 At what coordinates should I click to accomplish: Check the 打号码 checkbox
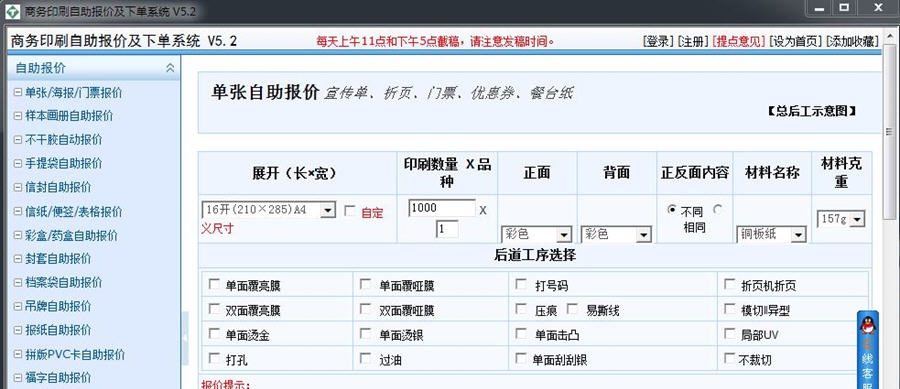[521, 284]
